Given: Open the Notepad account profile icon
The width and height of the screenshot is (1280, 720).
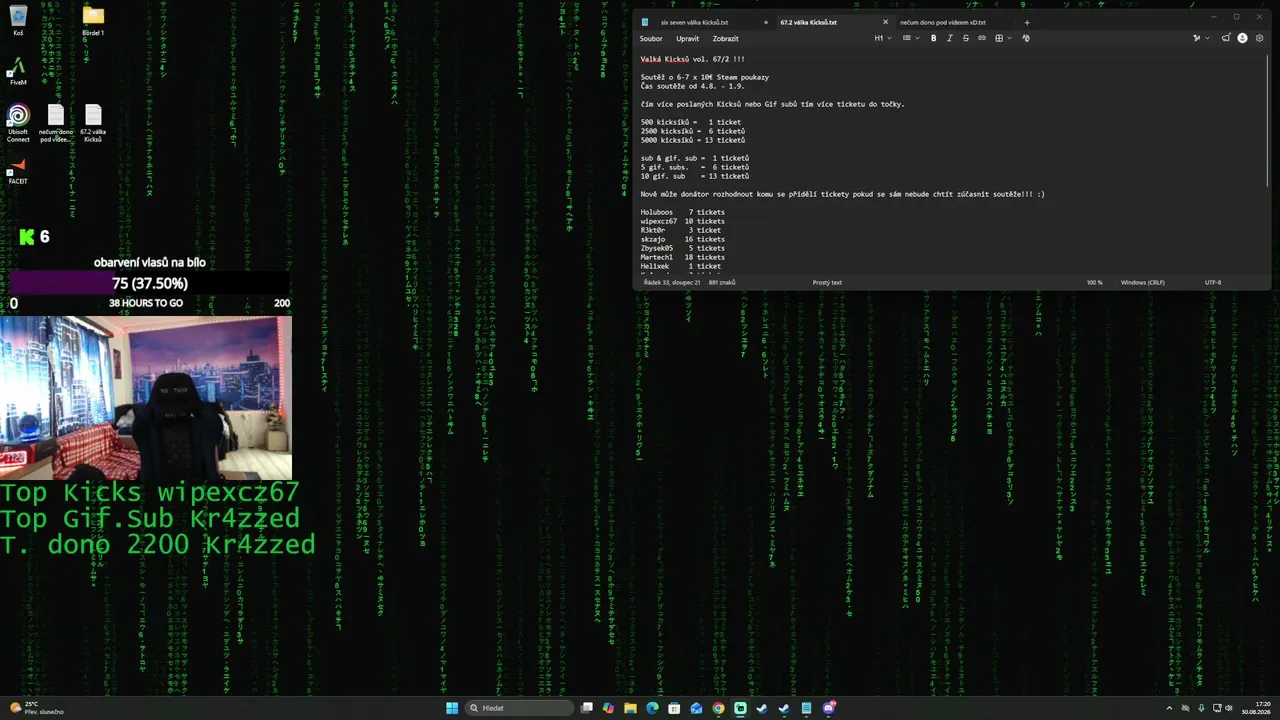Looking at the screenshot, I should point(1243,38).
